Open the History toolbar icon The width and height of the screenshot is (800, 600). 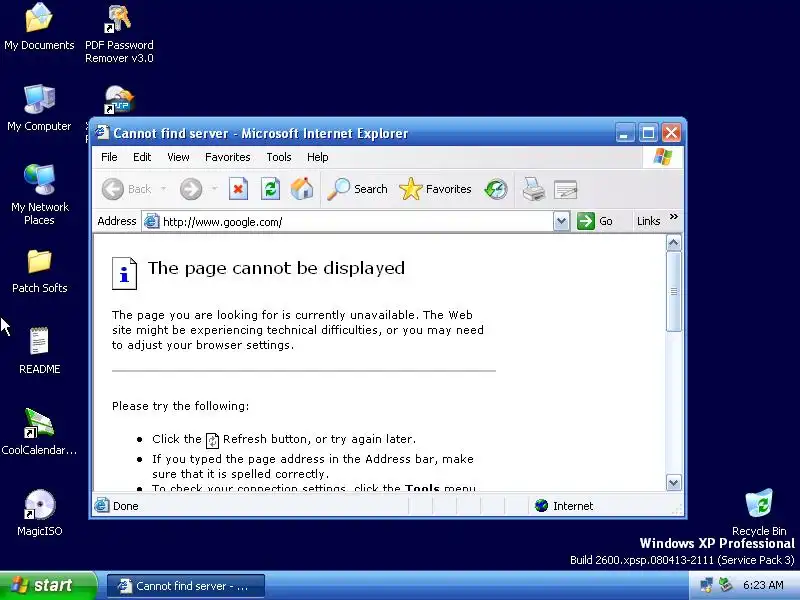point(496,189)
